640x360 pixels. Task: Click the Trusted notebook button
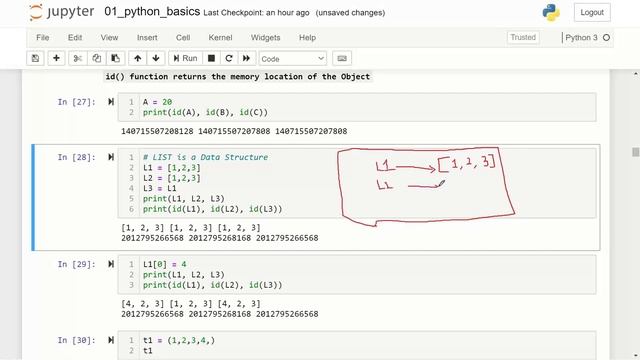click(x=523, y=38)
